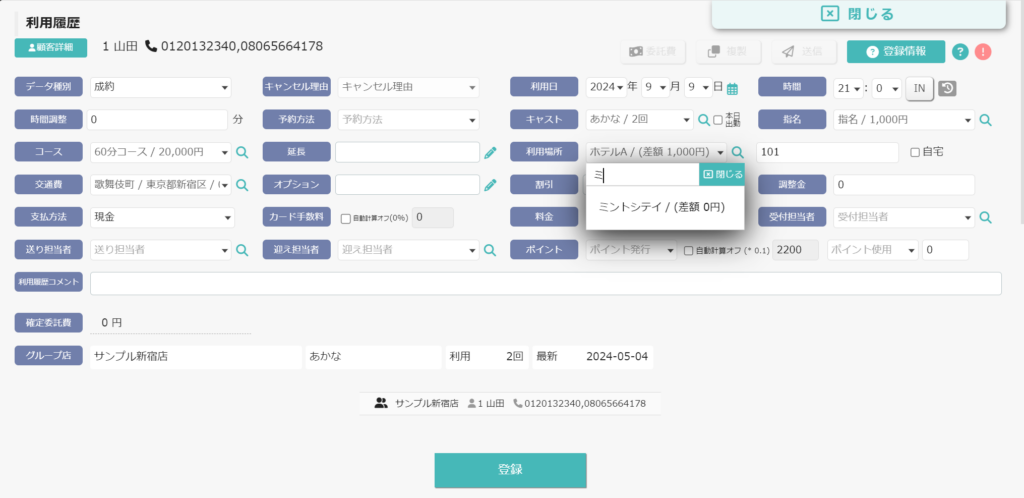
Task: Check the 自宅 checkbox
Action: [x=915, y=152]
